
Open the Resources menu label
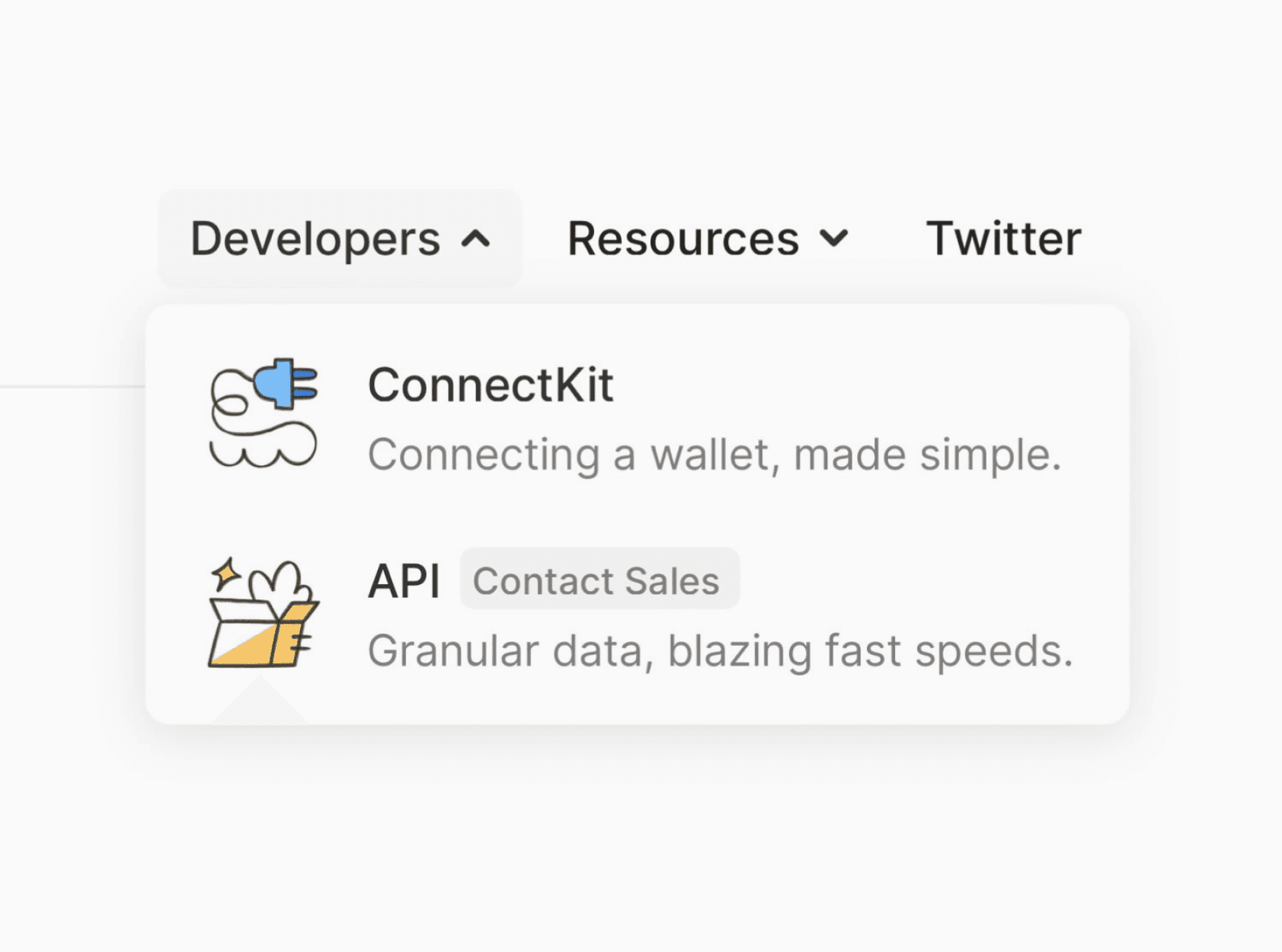(x=683, y=239)
